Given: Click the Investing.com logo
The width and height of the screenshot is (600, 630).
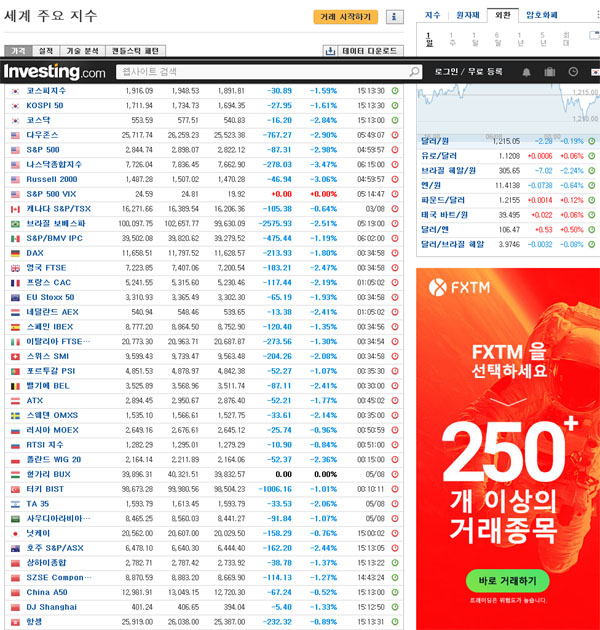Looking at the screenshot, I should click(x=55, y=72).
